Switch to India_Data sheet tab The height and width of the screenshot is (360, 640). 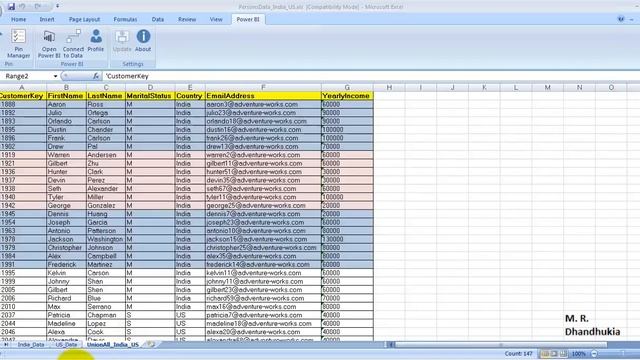[31, 345]
